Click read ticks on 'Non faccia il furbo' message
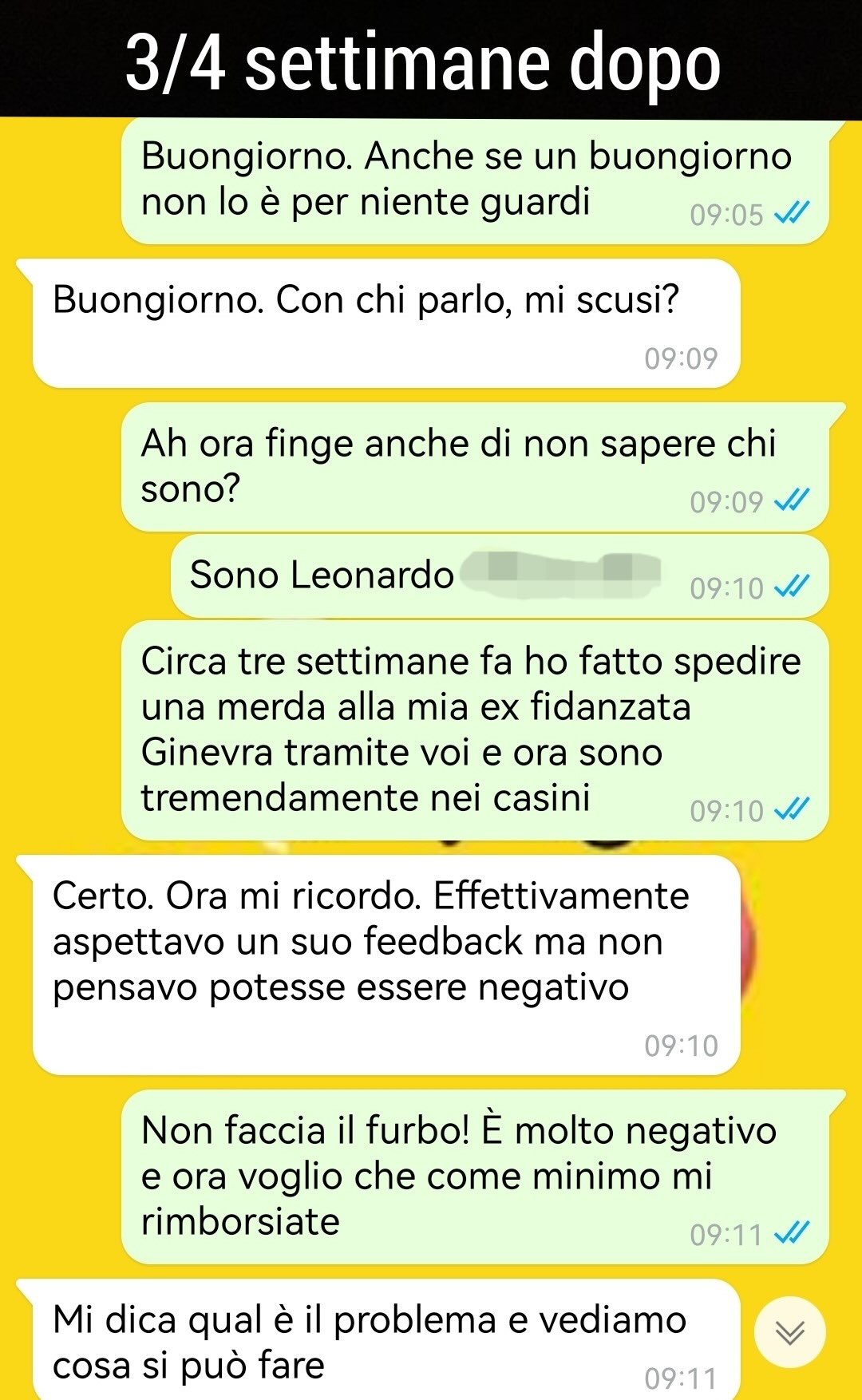862x1400 pixels. tap(793, 1233)
